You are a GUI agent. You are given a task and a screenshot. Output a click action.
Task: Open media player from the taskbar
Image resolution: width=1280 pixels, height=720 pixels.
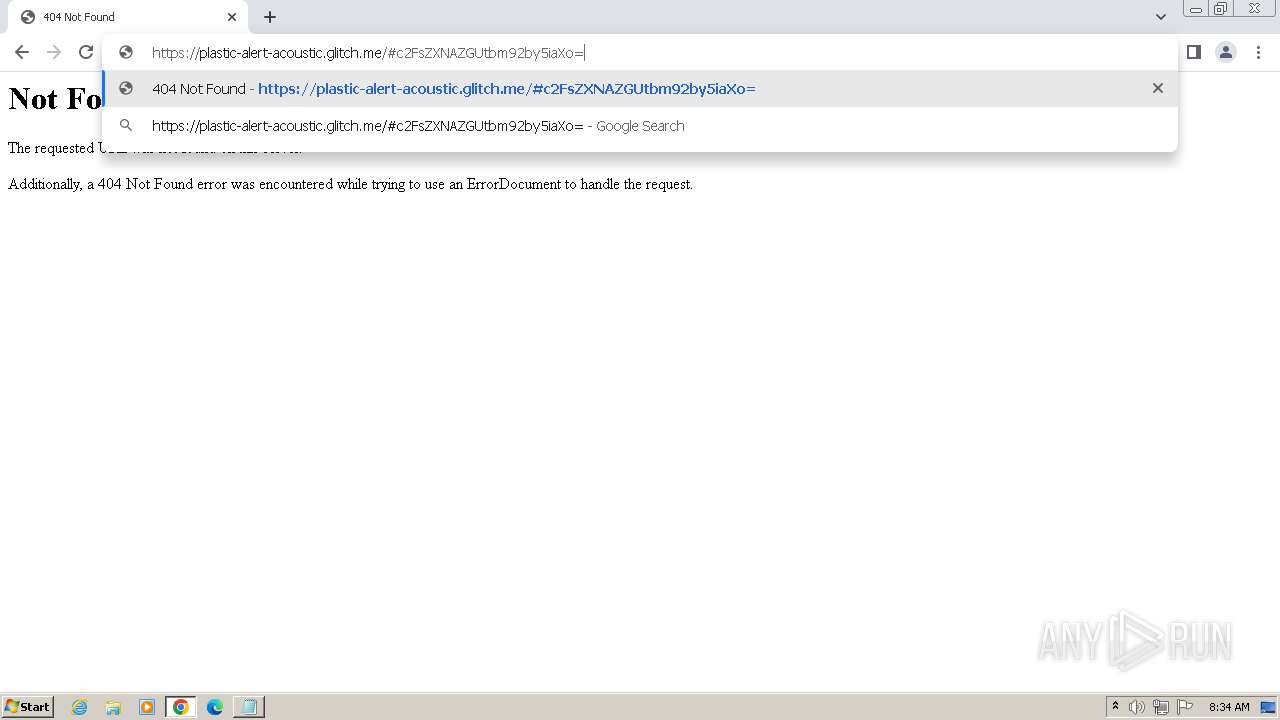pyautogui.click(x=147, y=707)
